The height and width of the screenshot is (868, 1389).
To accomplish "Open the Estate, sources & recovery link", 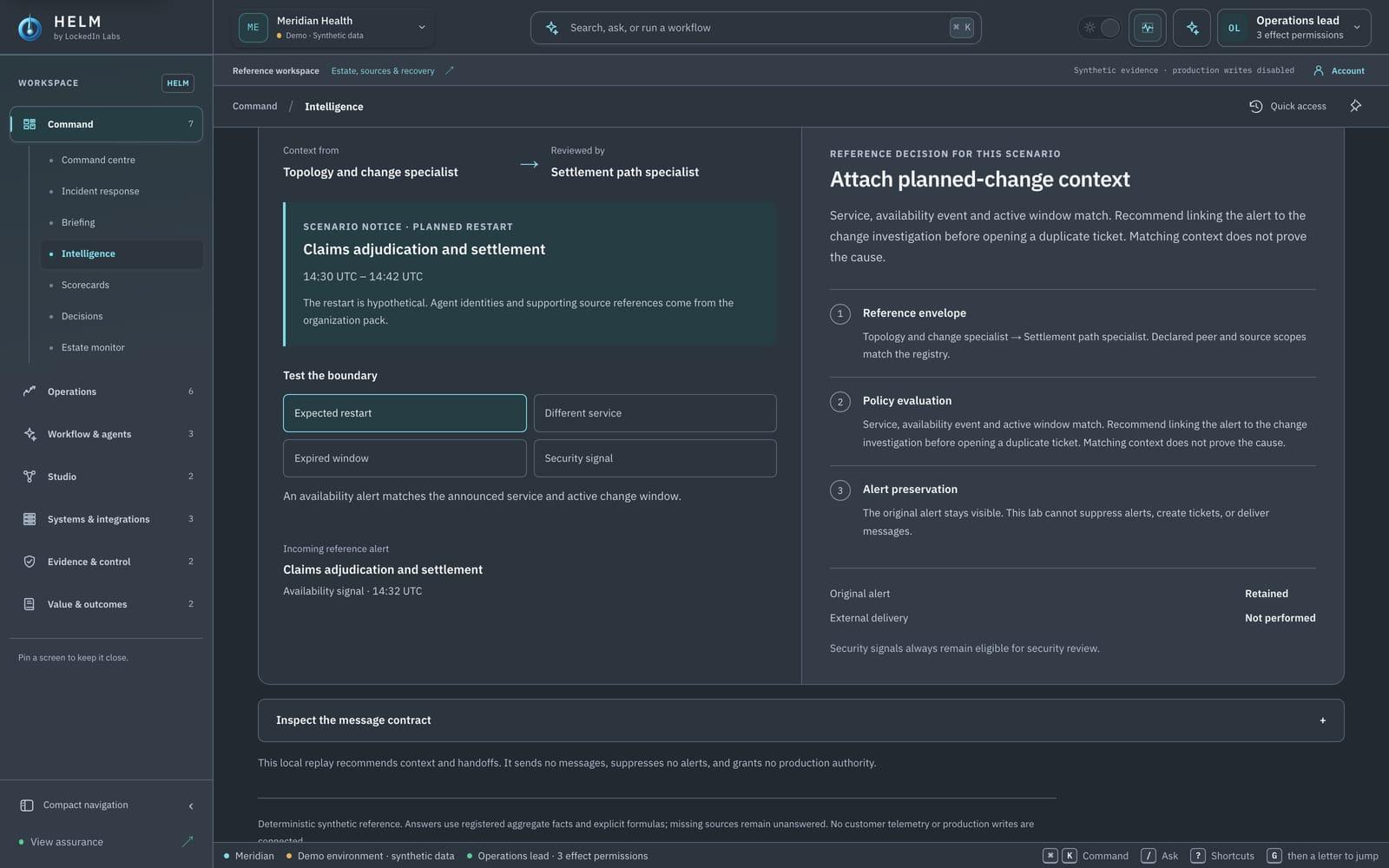I will point(392,71).
